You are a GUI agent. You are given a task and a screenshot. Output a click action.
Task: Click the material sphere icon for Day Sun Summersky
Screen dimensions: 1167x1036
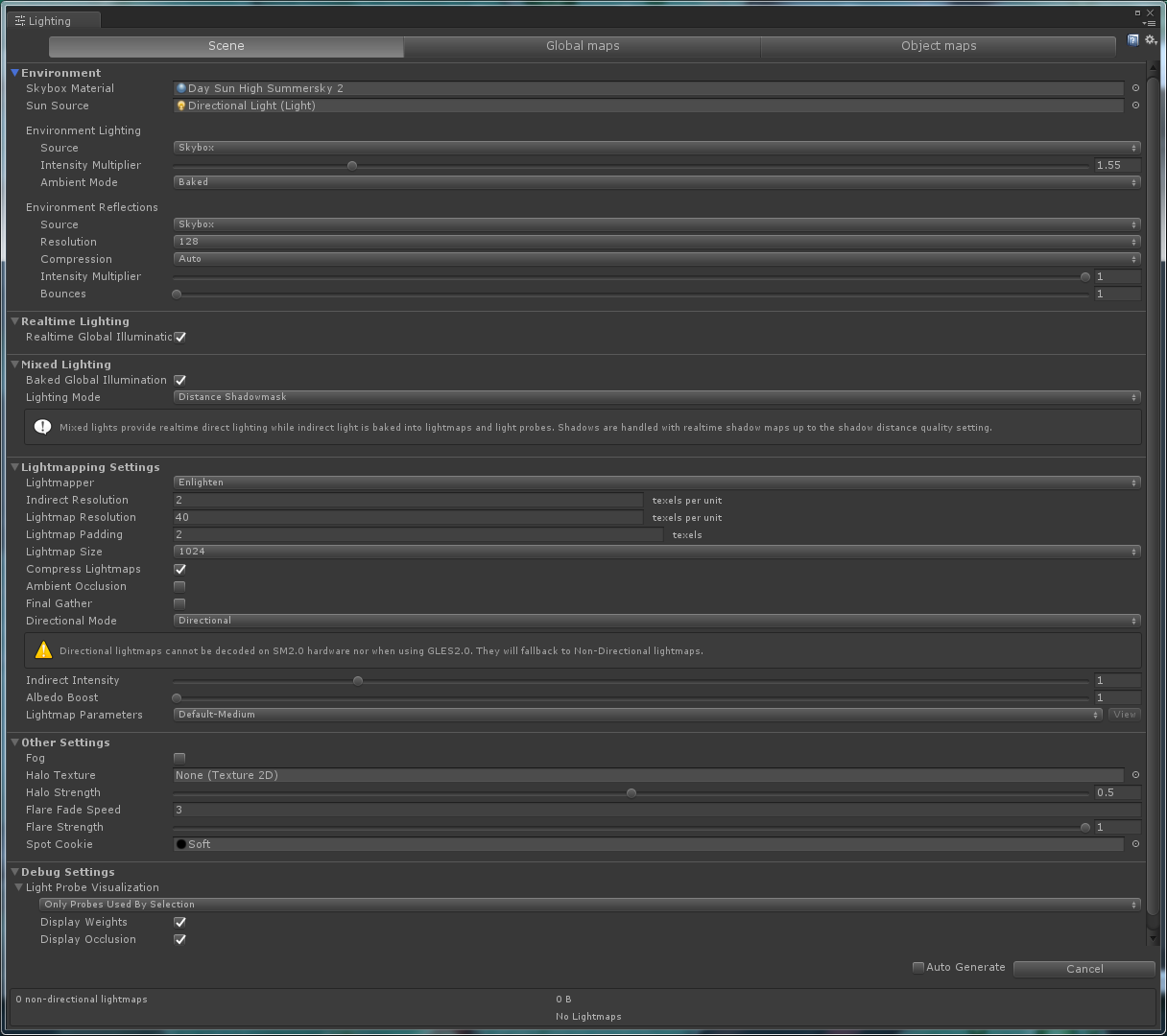coord(180,88)
